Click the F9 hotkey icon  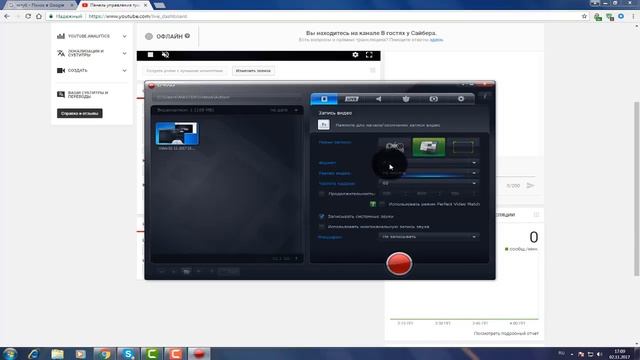(x=324, y=124)
